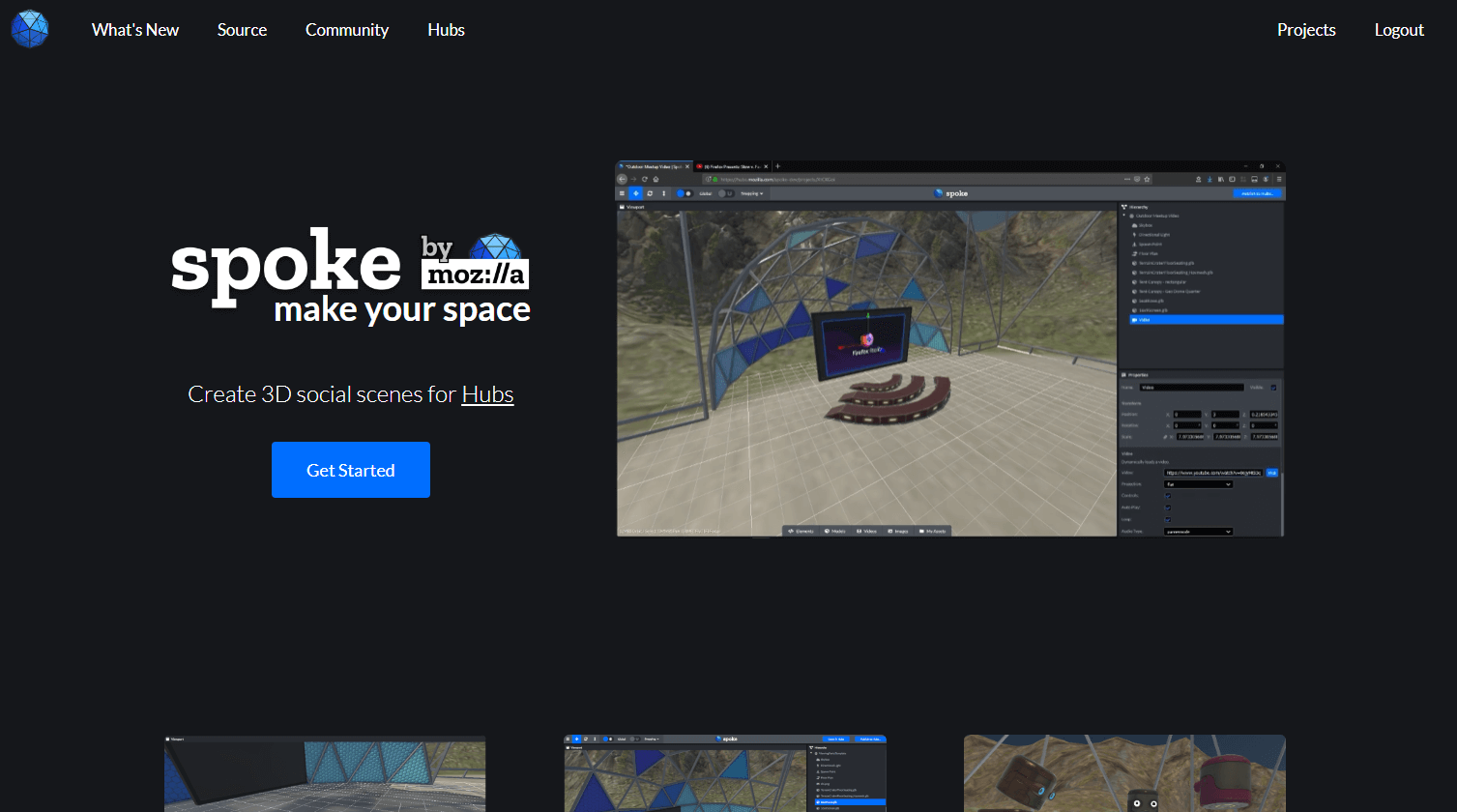This screenshot has height=812, width=1457.
Task: Click the blue geodesic Spoke logo icon
Action: (29, 29)
